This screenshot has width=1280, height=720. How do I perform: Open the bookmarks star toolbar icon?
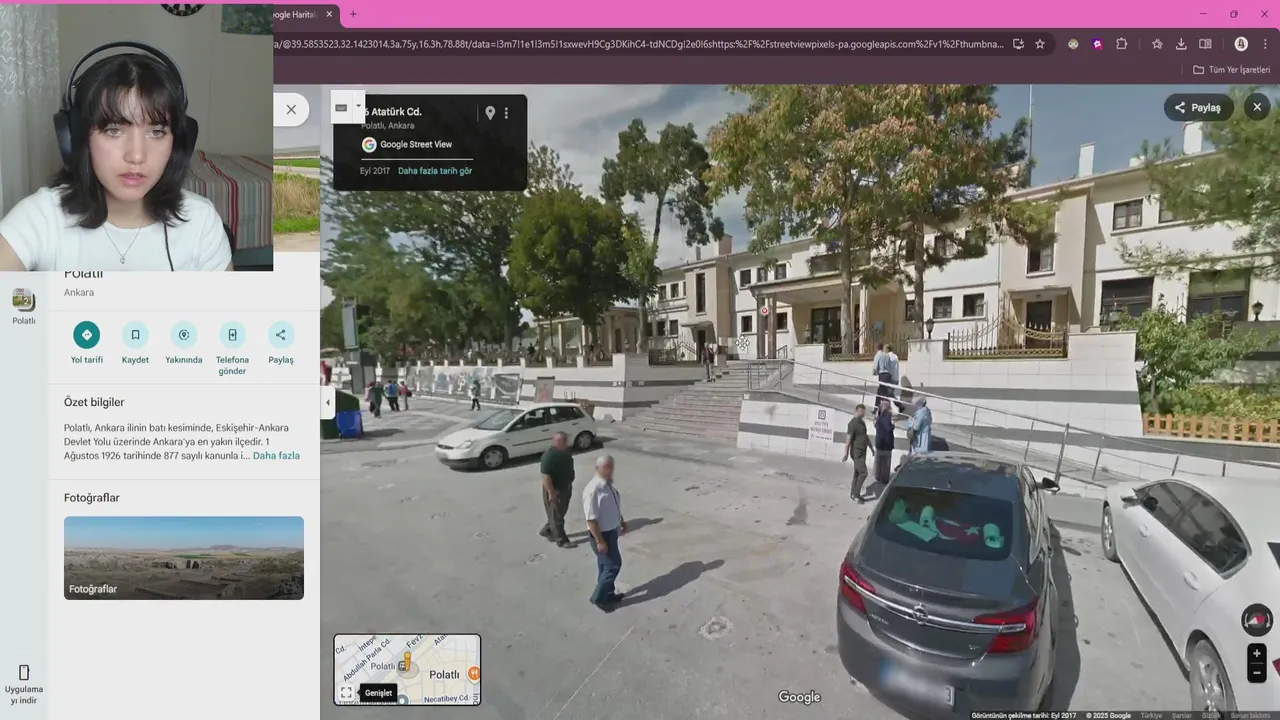pos(1157,44)
